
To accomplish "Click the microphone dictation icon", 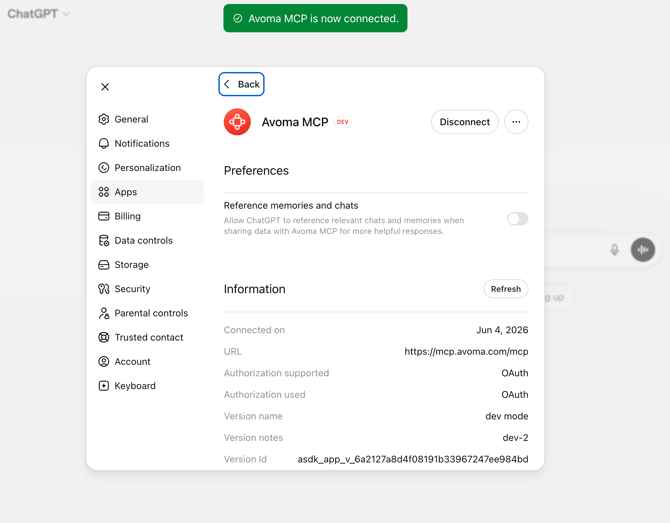I will pos(614,250).
